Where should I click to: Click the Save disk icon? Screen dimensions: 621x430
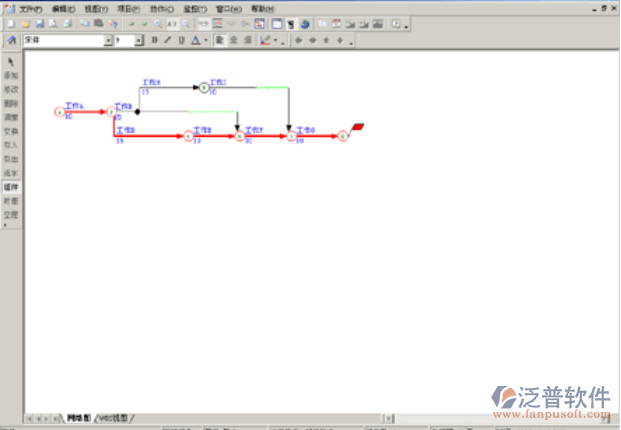pyautogui.click(x=38, y=23)
